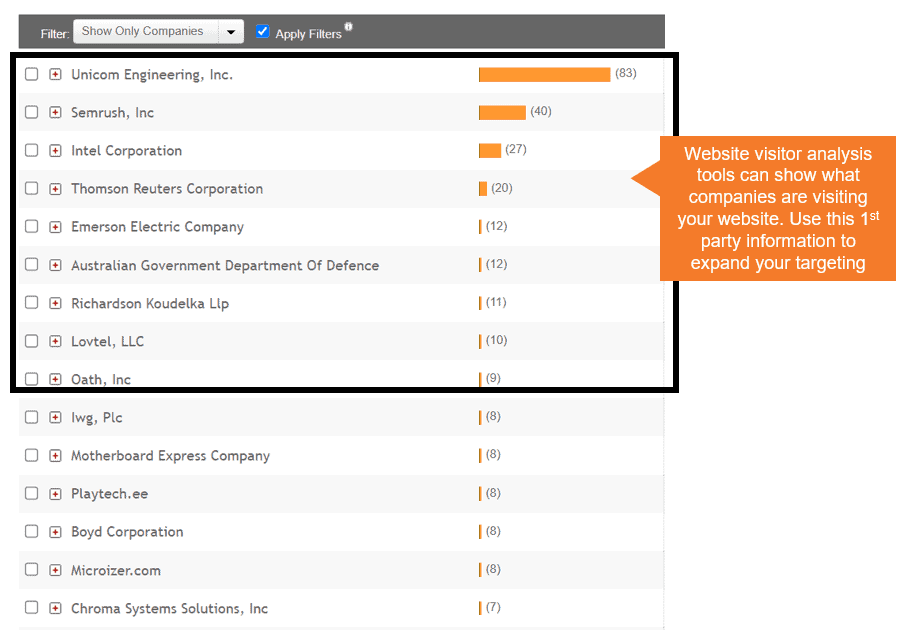Click the info icon beside Apply Filters
This screenshot has width=905, height=640.
[x=348, y=27]
